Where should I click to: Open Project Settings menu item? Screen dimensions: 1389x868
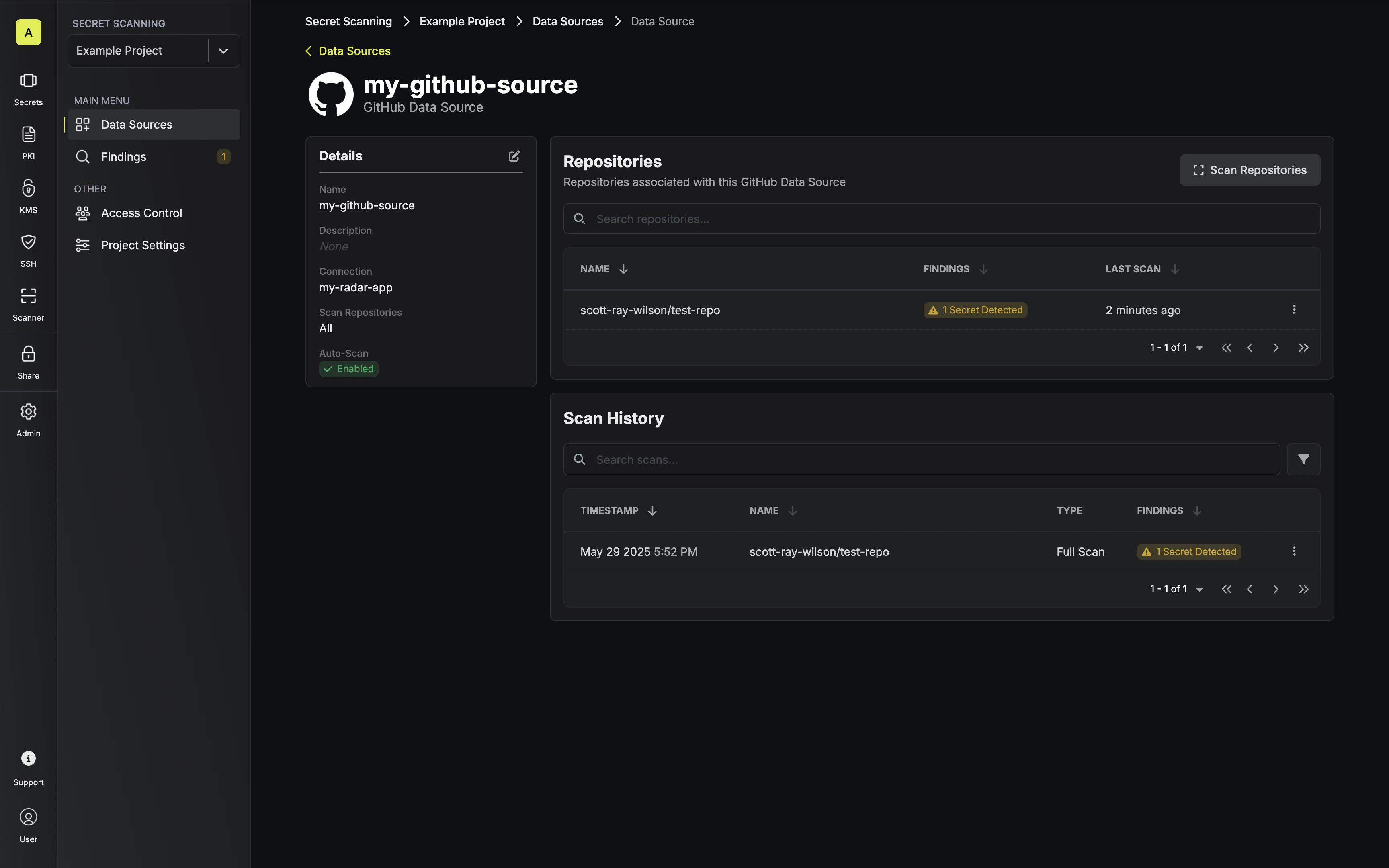(x=153, y=245)
